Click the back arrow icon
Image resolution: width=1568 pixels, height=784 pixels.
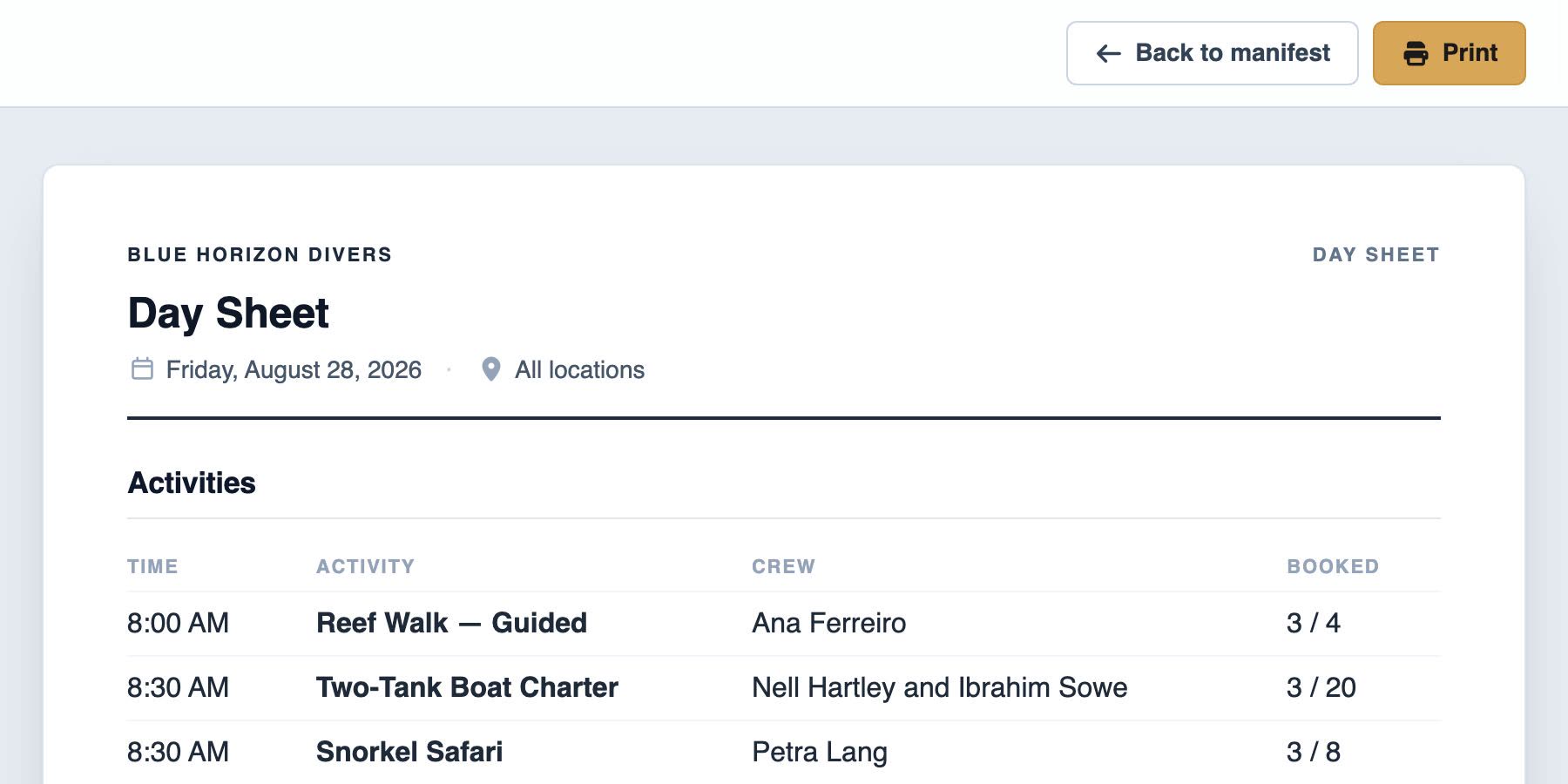1108,53
